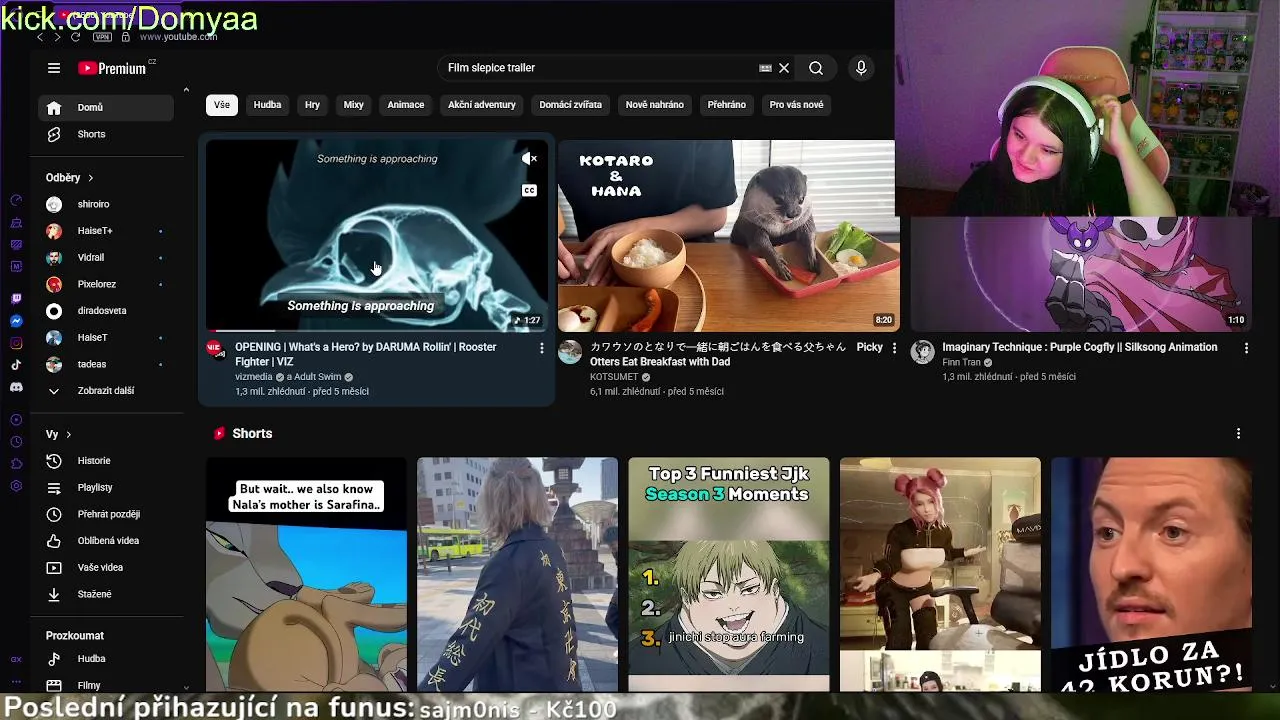Open Discord icon in browser sidebar
Screen dimensions: 1280x720
pos(16,387)
